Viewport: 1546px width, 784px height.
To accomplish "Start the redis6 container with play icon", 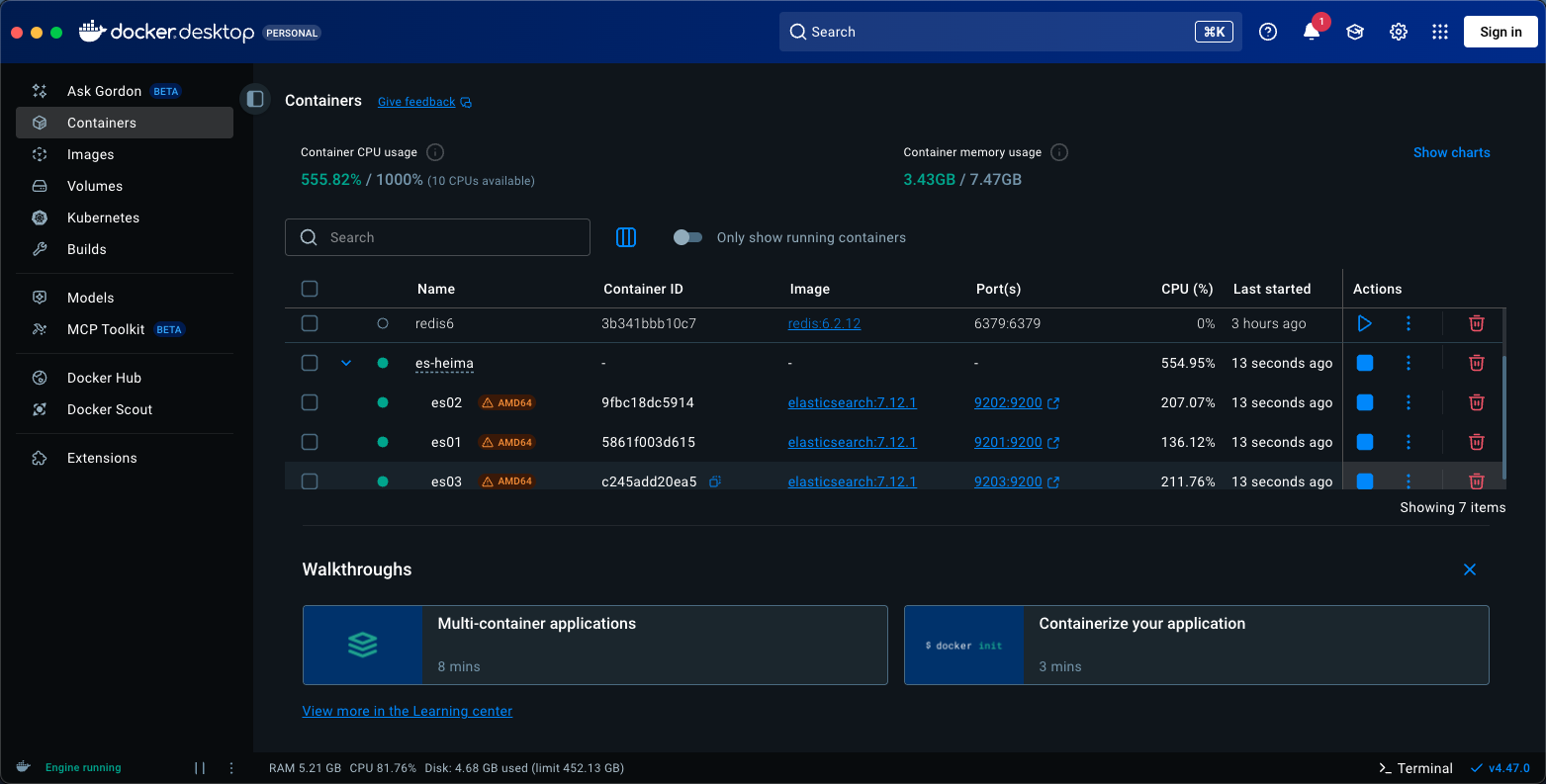I will [1364, 323].
